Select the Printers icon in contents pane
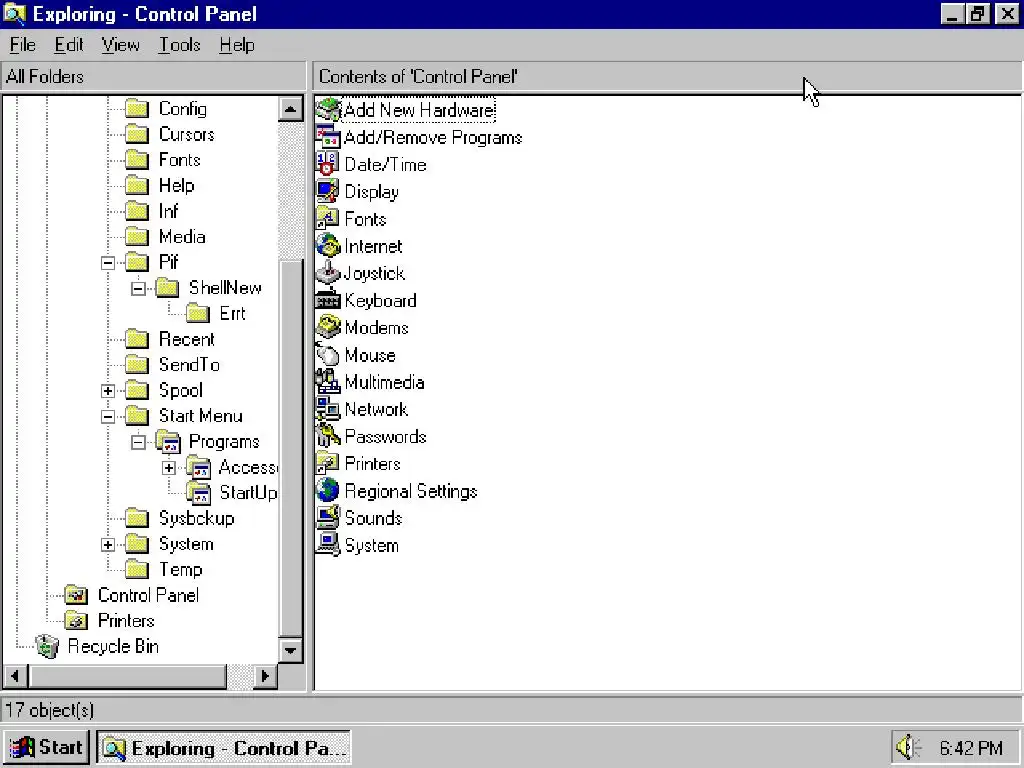1024x768 pixels. click(328, 464)
